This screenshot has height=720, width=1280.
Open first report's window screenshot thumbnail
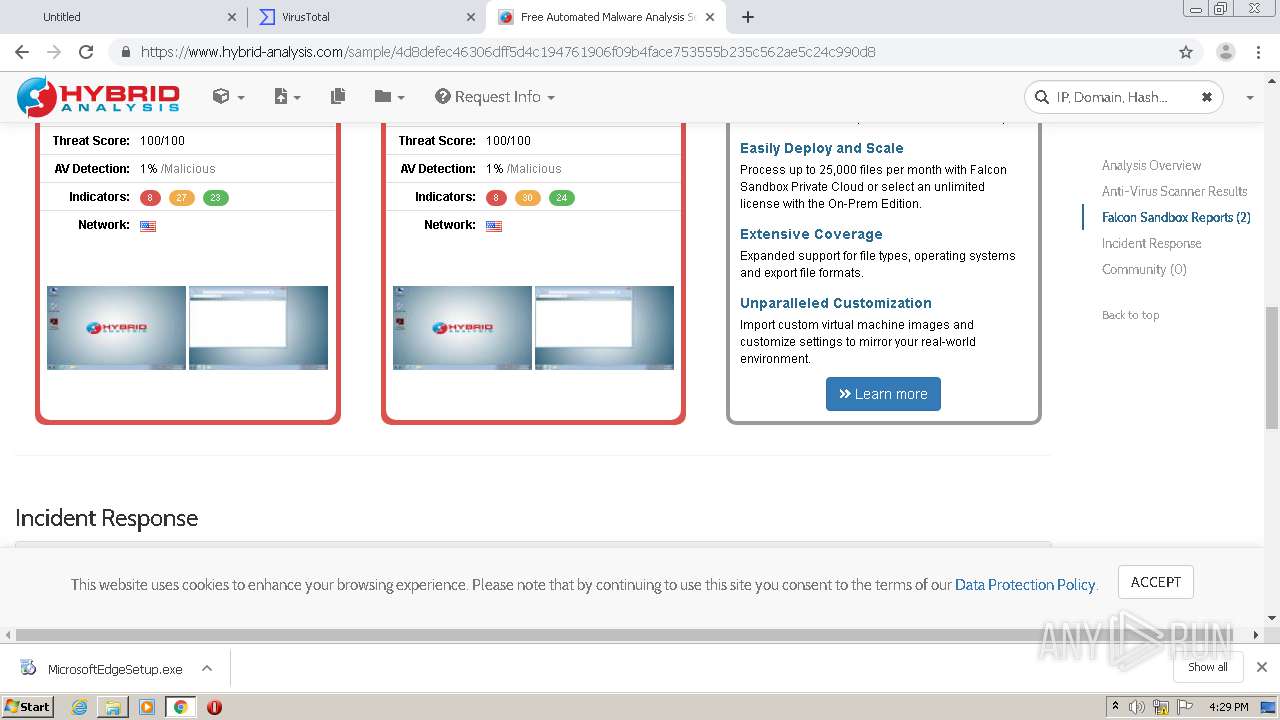tap(258, 328)
